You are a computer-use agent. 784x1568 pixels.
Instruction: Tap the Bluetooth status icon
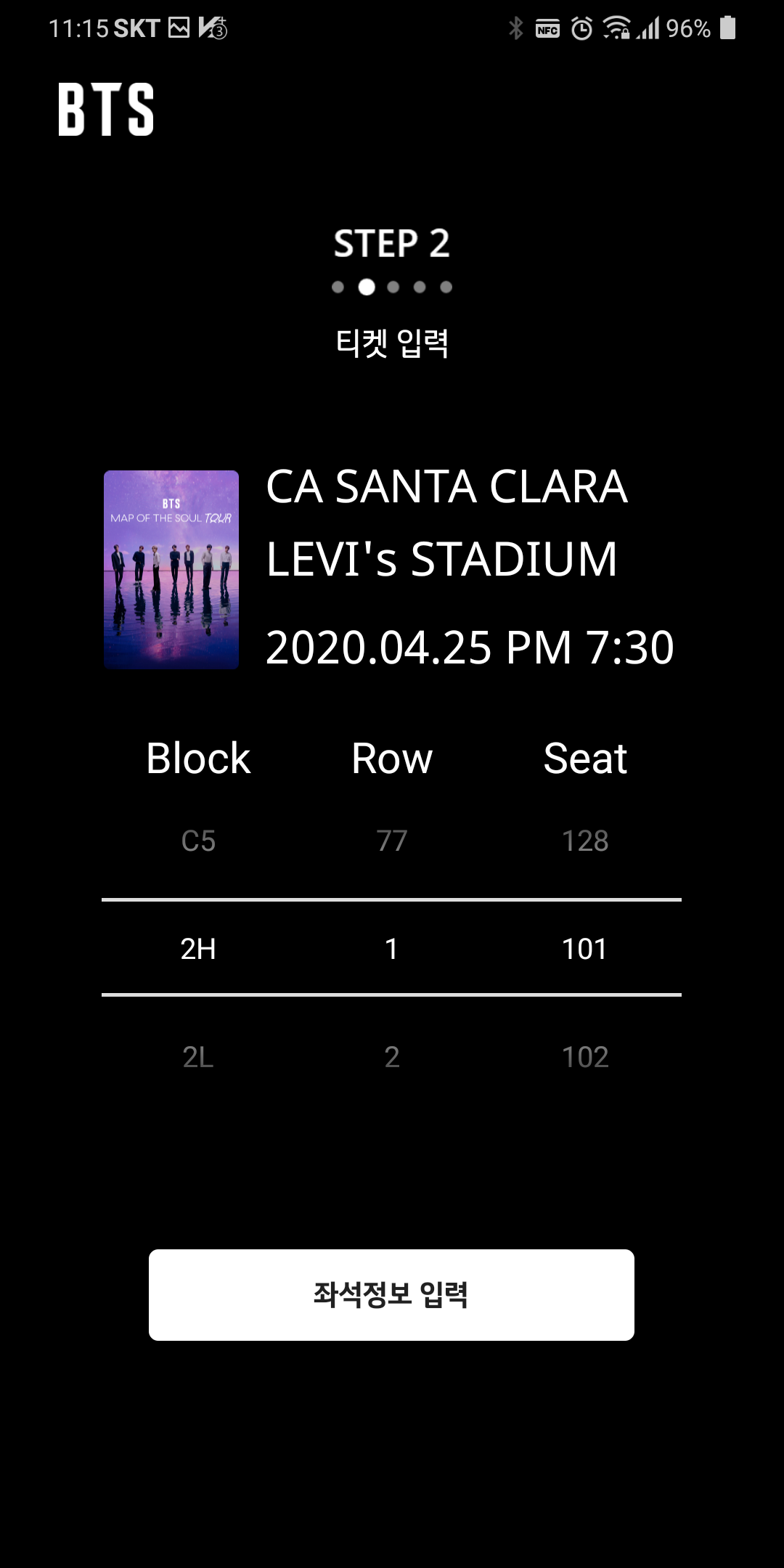(515, 28)
